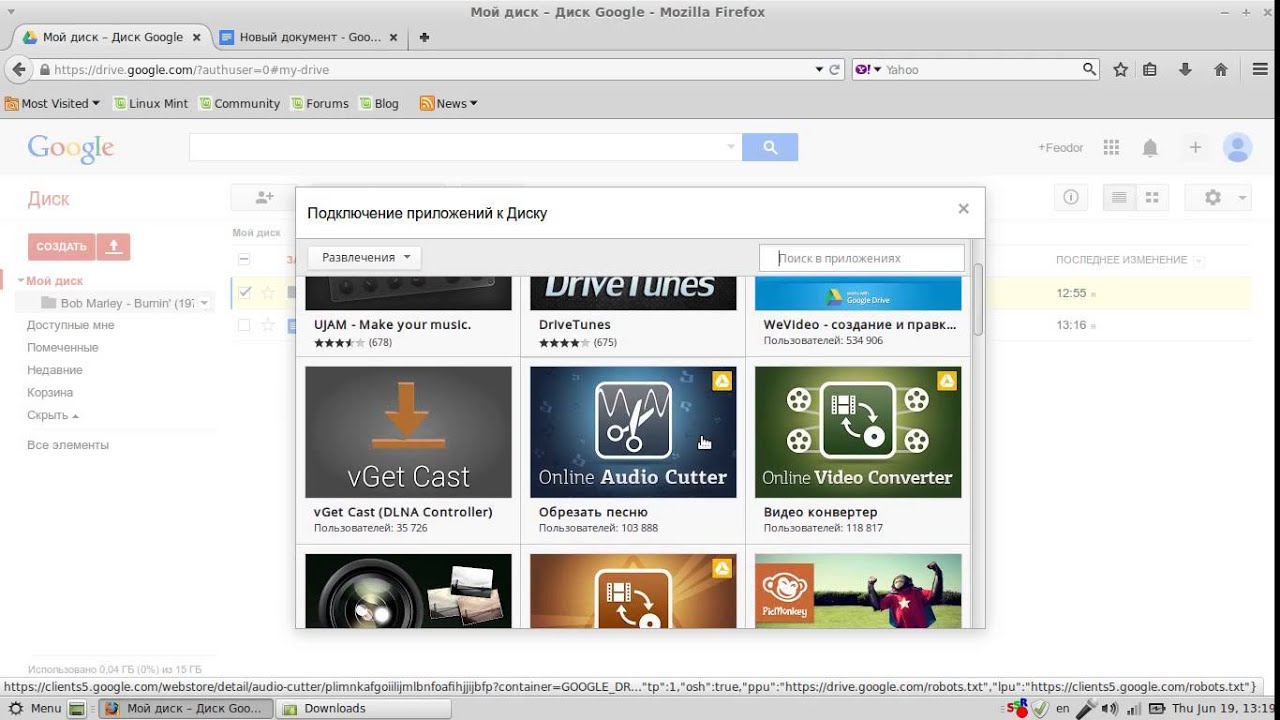Bookmark this page with the star icon
Screen dimensions: 1280x720
coord(1121,70)
